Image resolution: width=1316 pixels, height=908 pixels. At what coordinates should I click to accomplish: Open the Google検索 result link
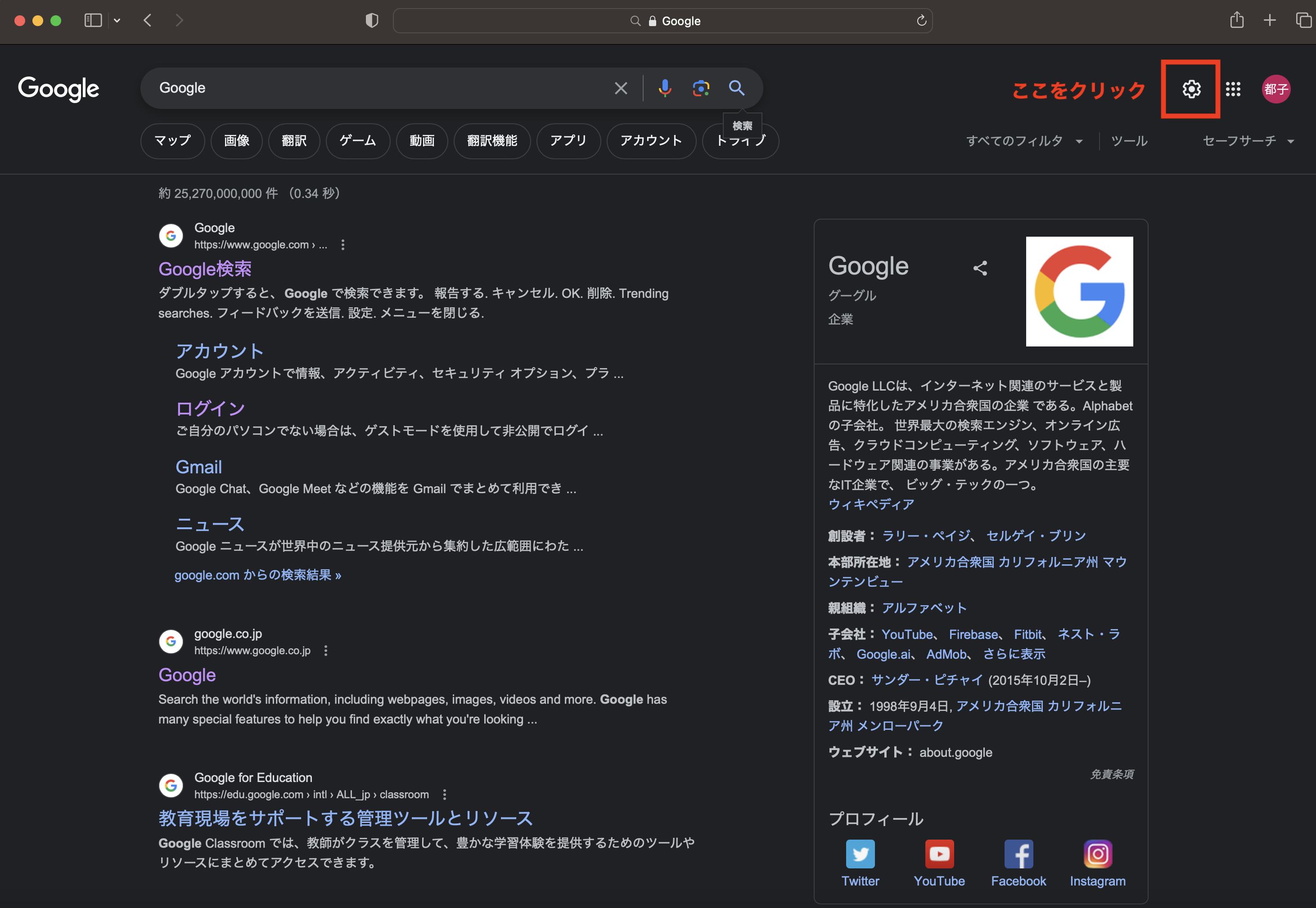(205, 269)
